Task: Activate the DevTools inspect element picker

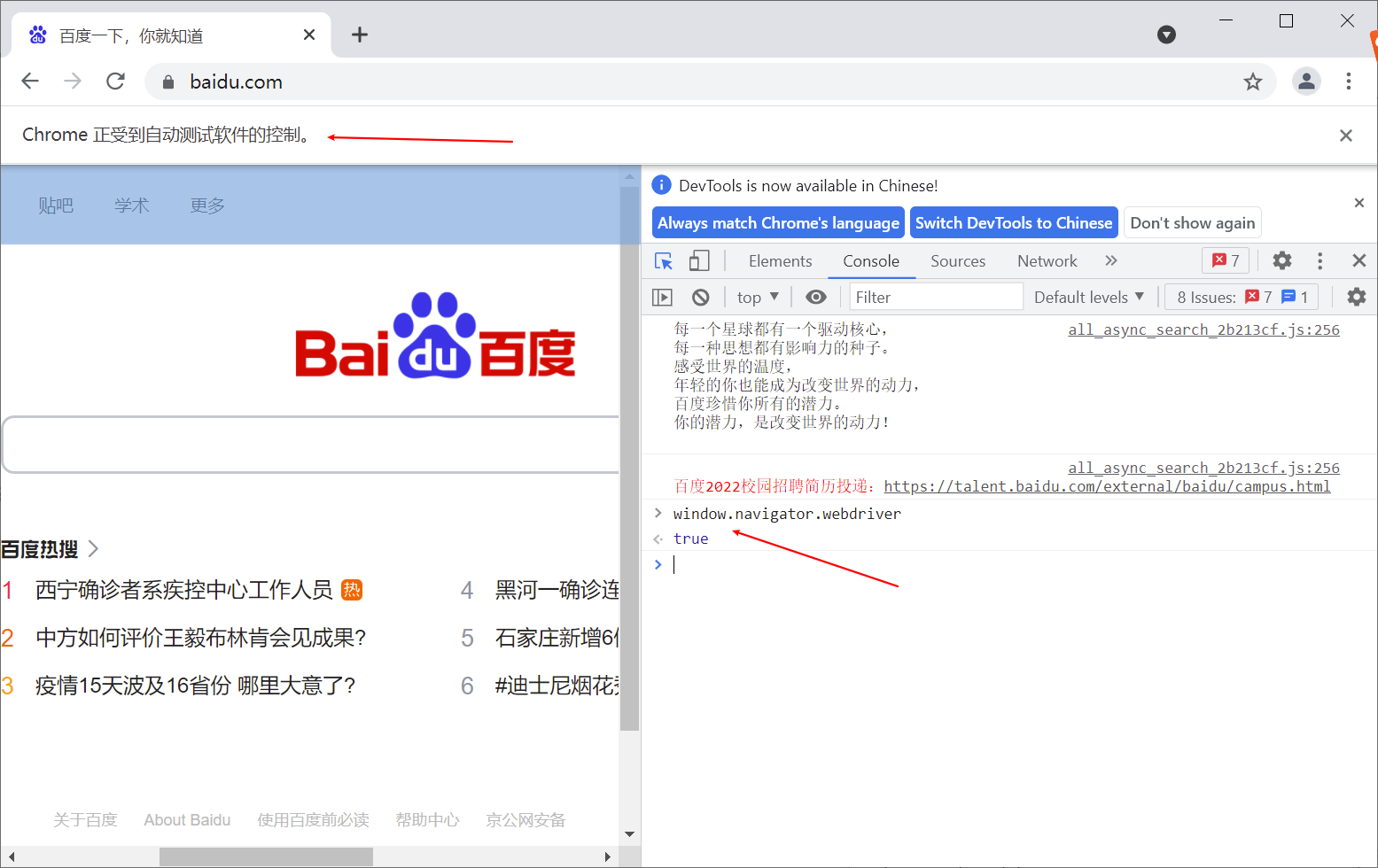Action: pos(664,260)
